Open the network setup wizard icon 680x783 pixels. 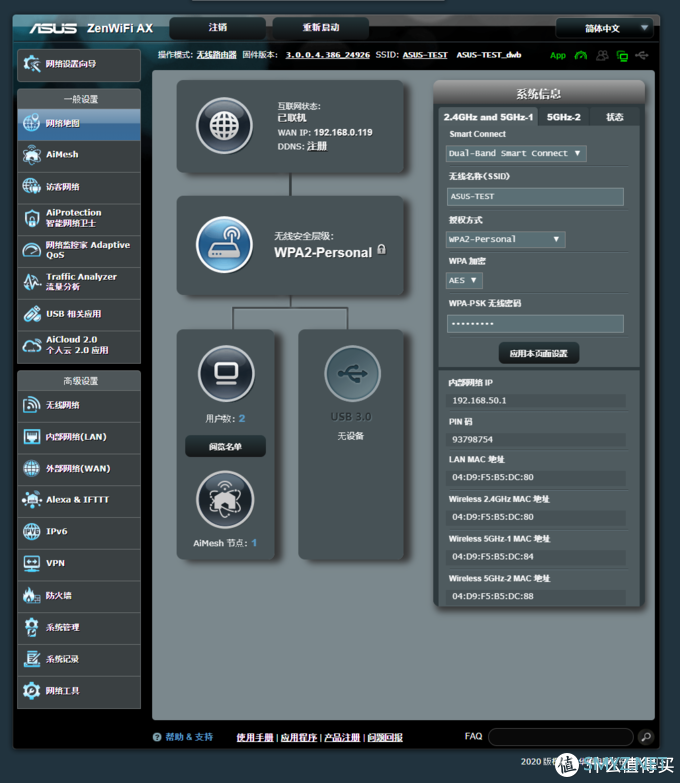[x=31, y=63]
